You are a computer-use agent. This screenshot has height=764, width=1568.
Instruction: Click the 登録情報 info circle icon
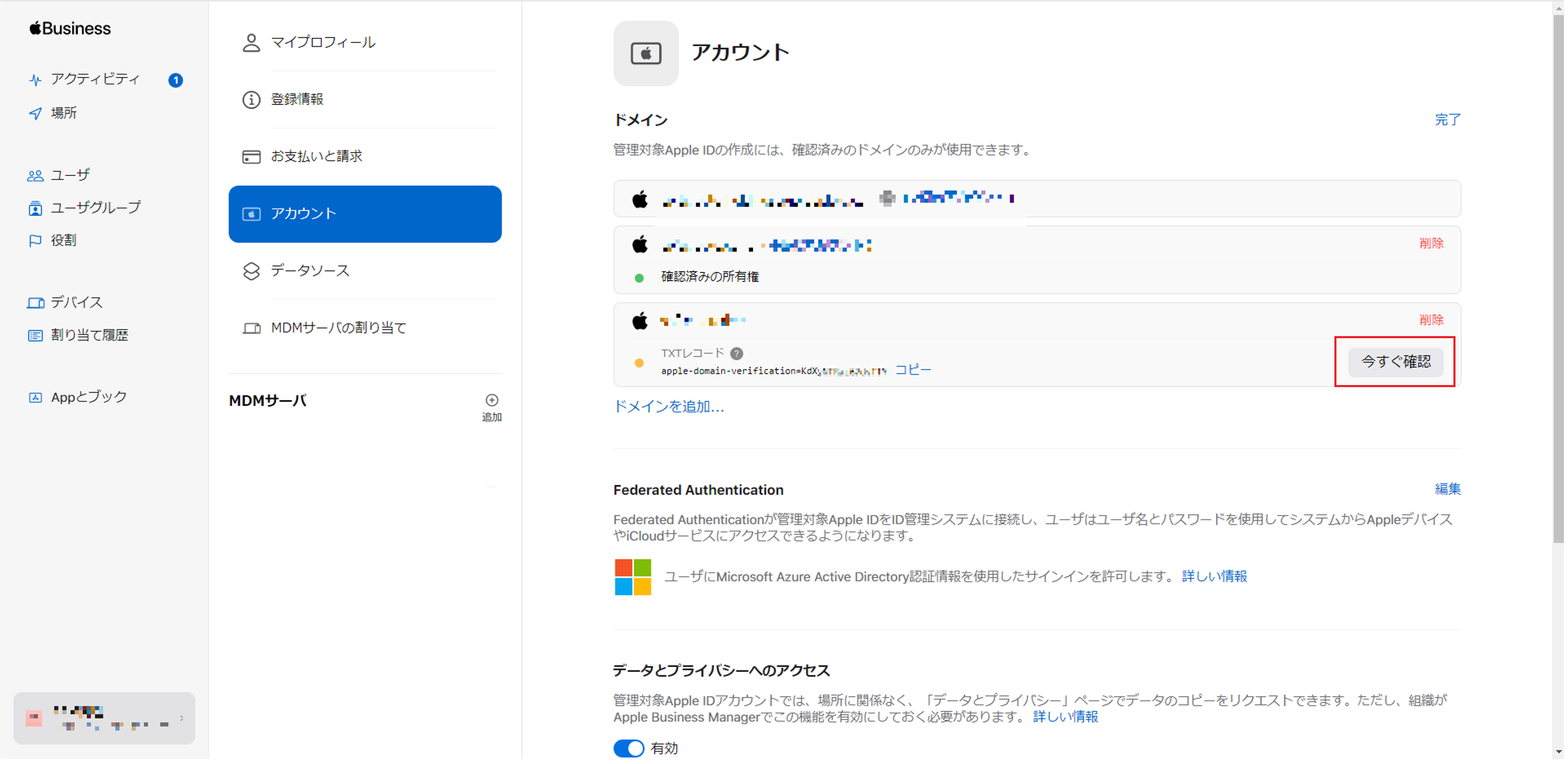(x=252, y=100)
